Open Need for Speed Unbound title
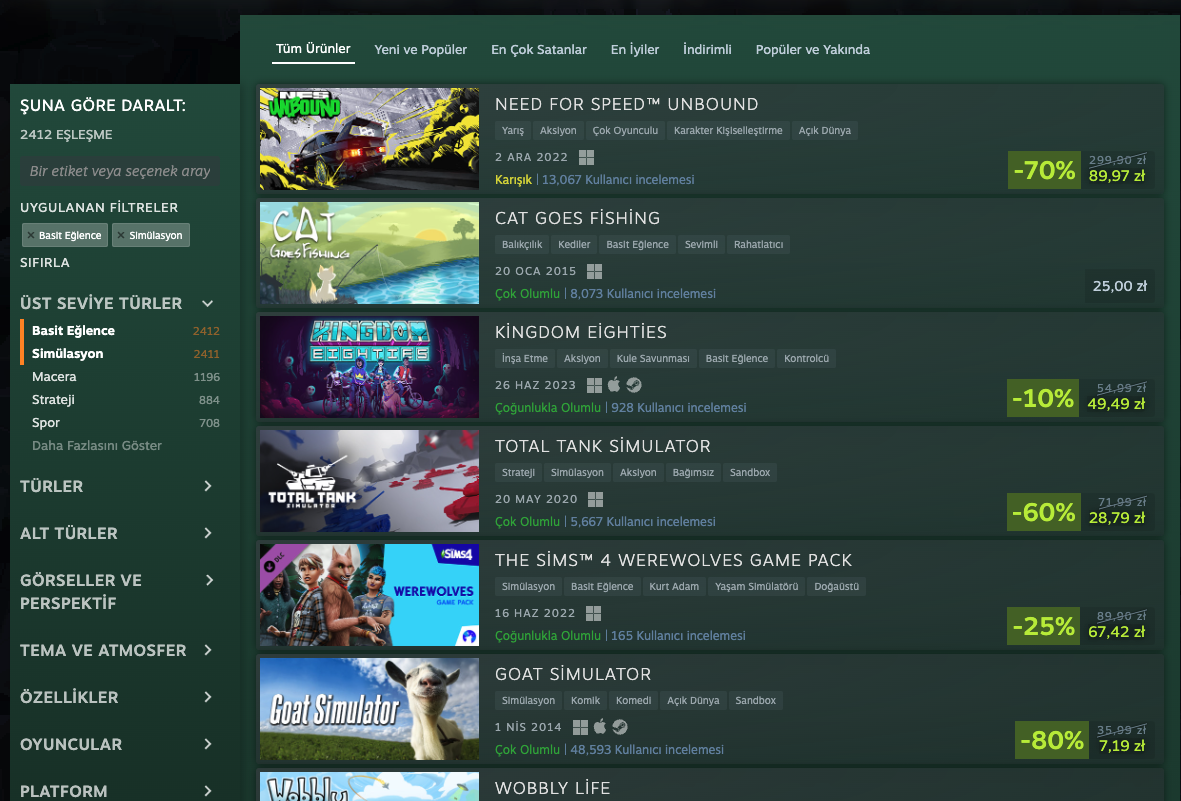The height and width of the screenshot is (801, 1181). tap(626, 104)
